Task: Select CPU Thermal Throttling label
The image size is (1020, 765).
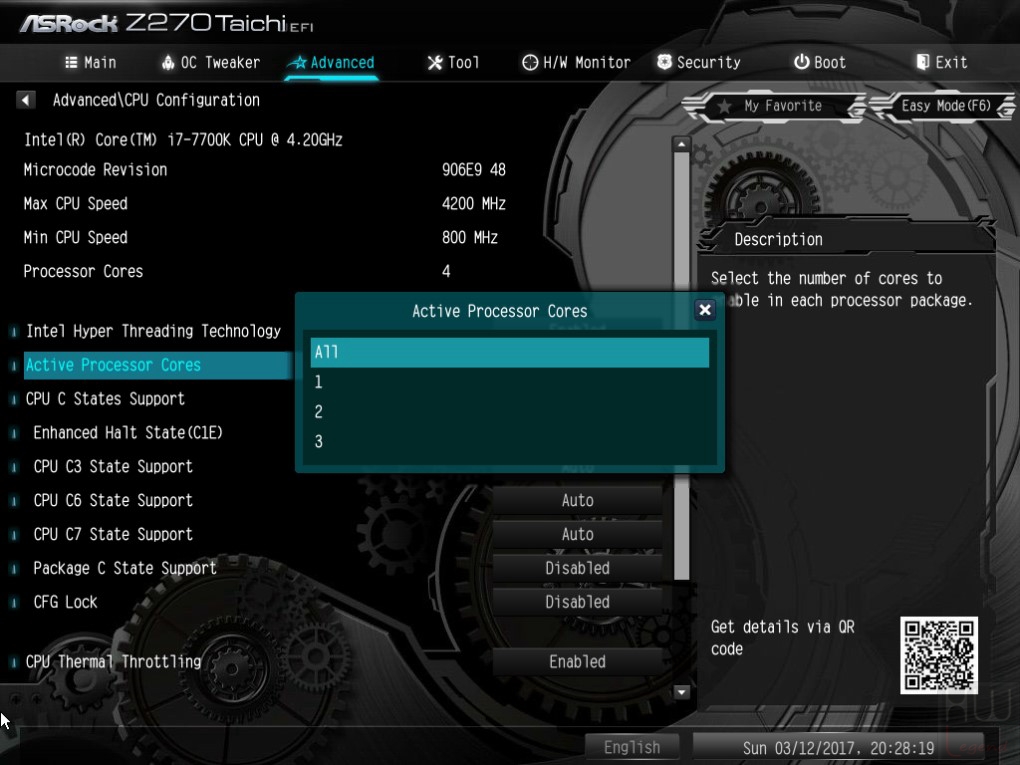Action: pyautogui.click(x=113, y=662)
